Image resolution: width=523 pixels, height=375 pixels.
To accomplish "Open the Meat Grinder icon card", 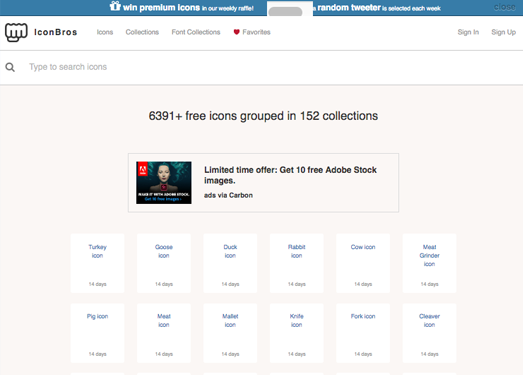I will point(429,263).
